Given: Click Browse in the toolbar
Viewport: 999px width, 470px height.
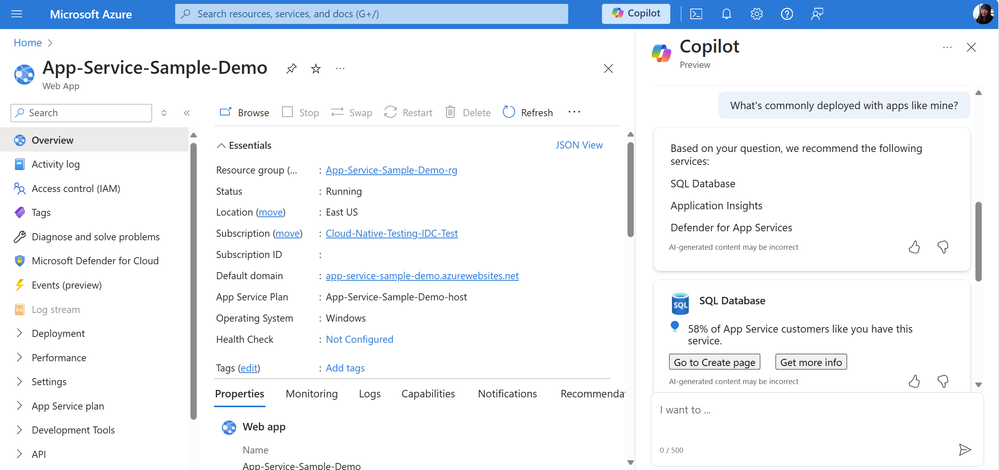Looking at the screenshot, I should 244,113.
